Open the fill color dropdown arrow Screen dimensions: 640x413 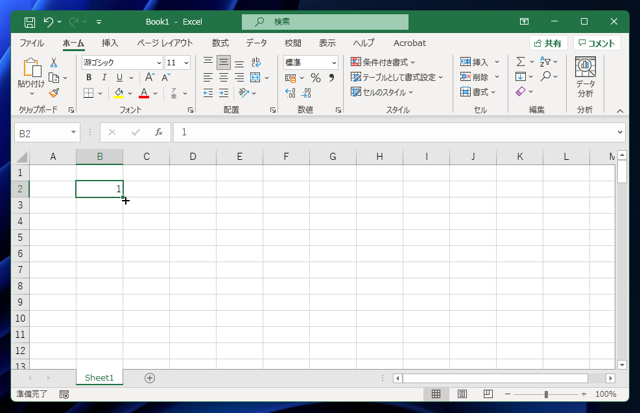tap(130, 93)
